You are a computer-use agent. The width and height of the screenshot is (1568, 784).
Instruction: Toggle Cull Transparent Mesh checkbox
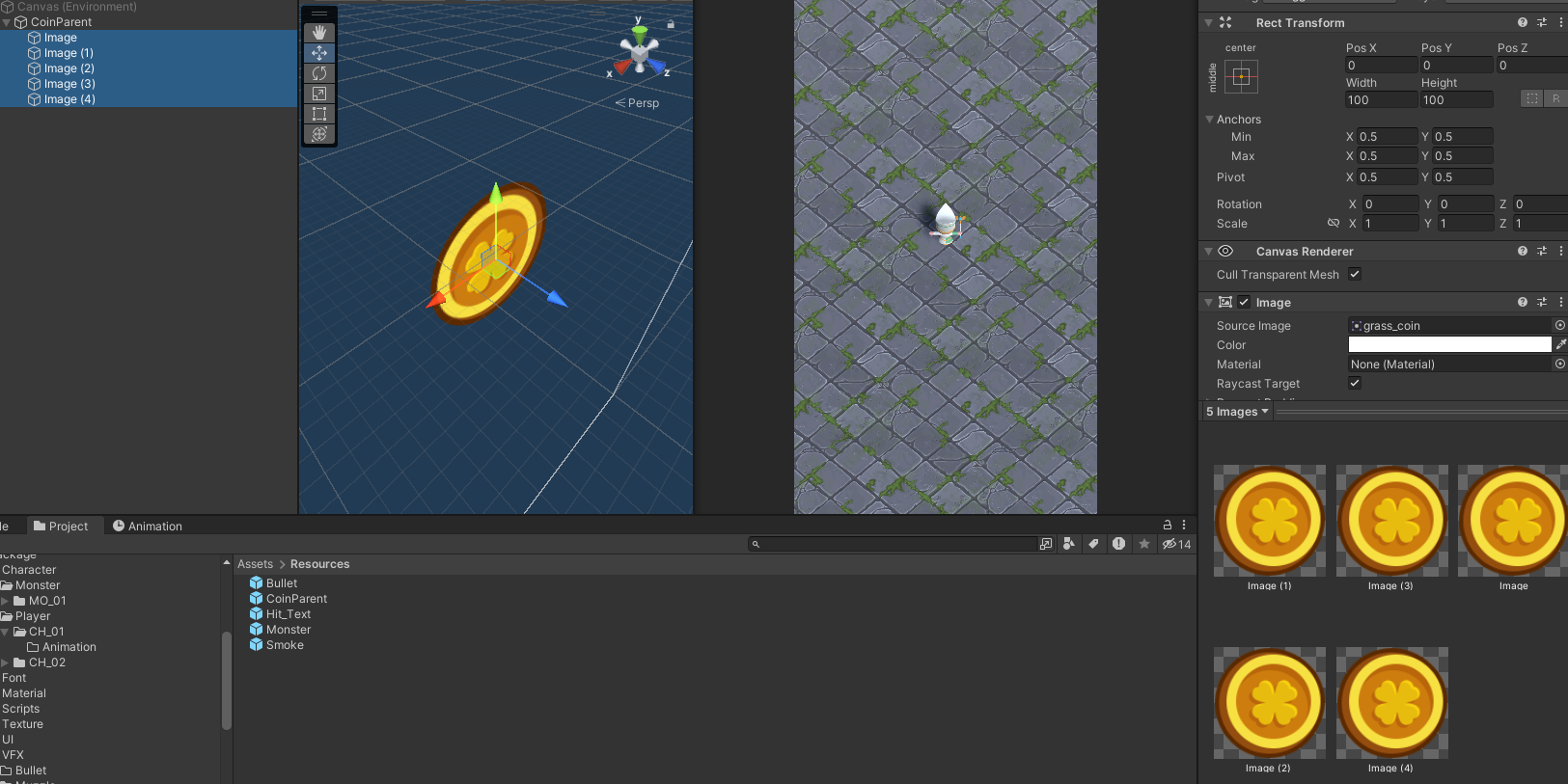coord(1355,274)
